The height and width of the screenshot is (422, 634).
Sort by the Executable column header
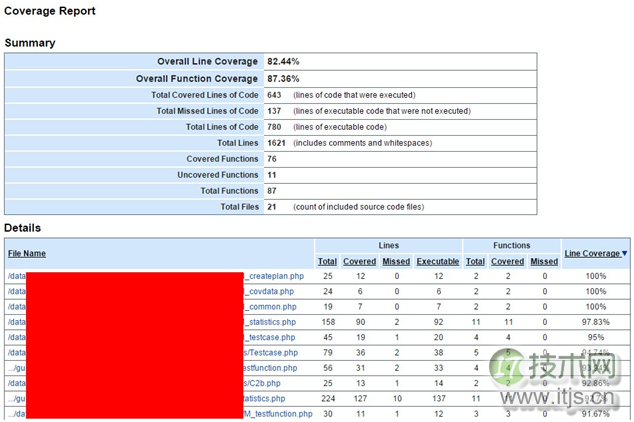tap(438, 261)
